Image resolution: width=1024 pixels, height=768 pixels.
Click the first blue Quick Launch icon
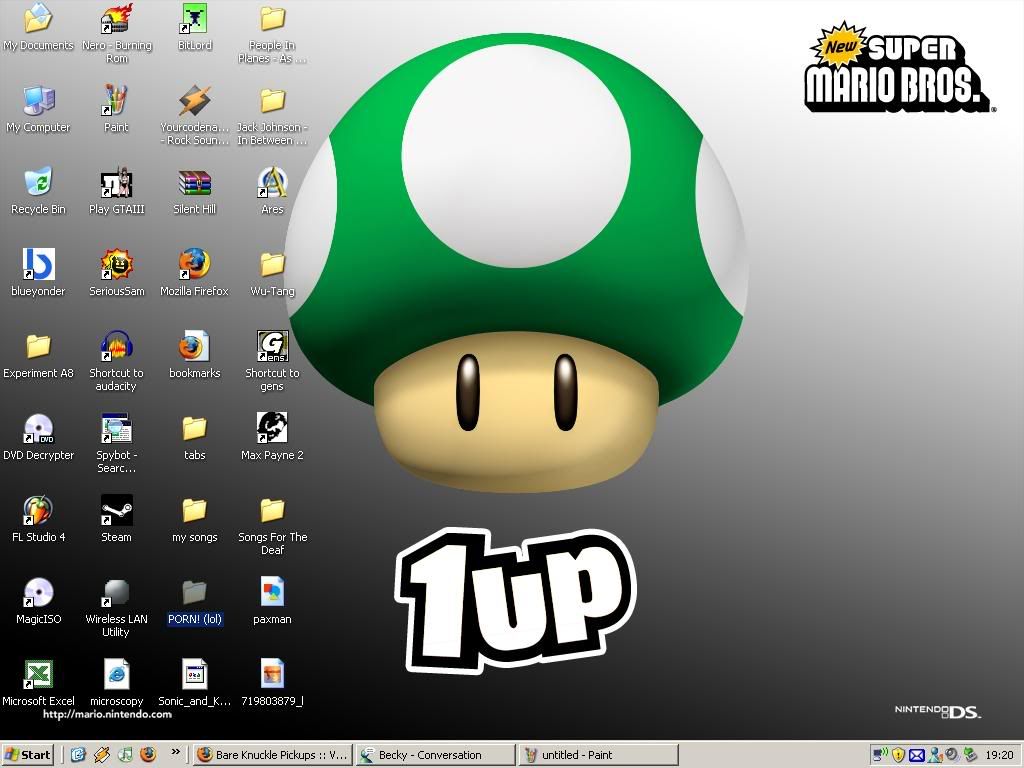click(x=78, y=754)
